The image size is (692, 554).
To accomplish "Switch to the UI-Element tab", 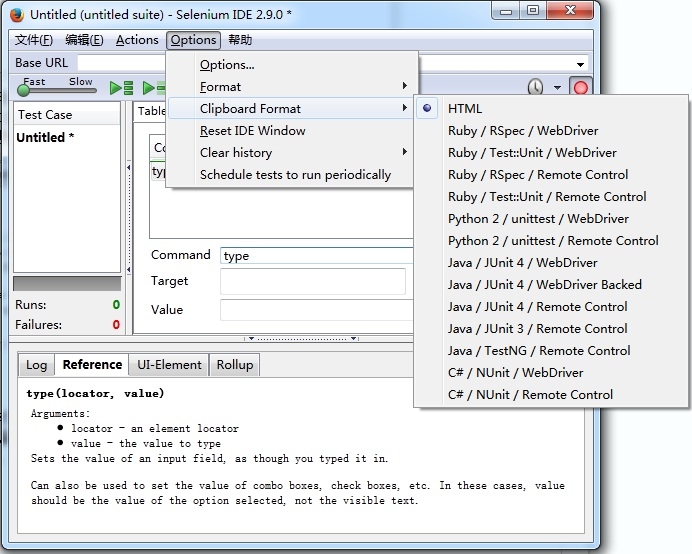I will coord(169,365).
